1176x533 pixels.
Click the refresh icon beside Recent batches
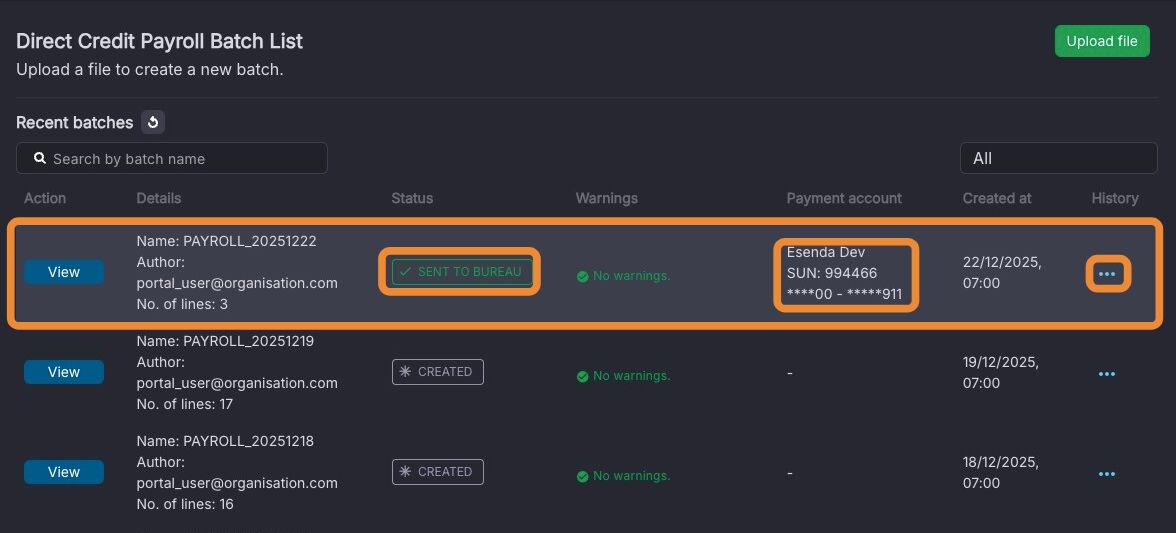(x=153, y=122)
